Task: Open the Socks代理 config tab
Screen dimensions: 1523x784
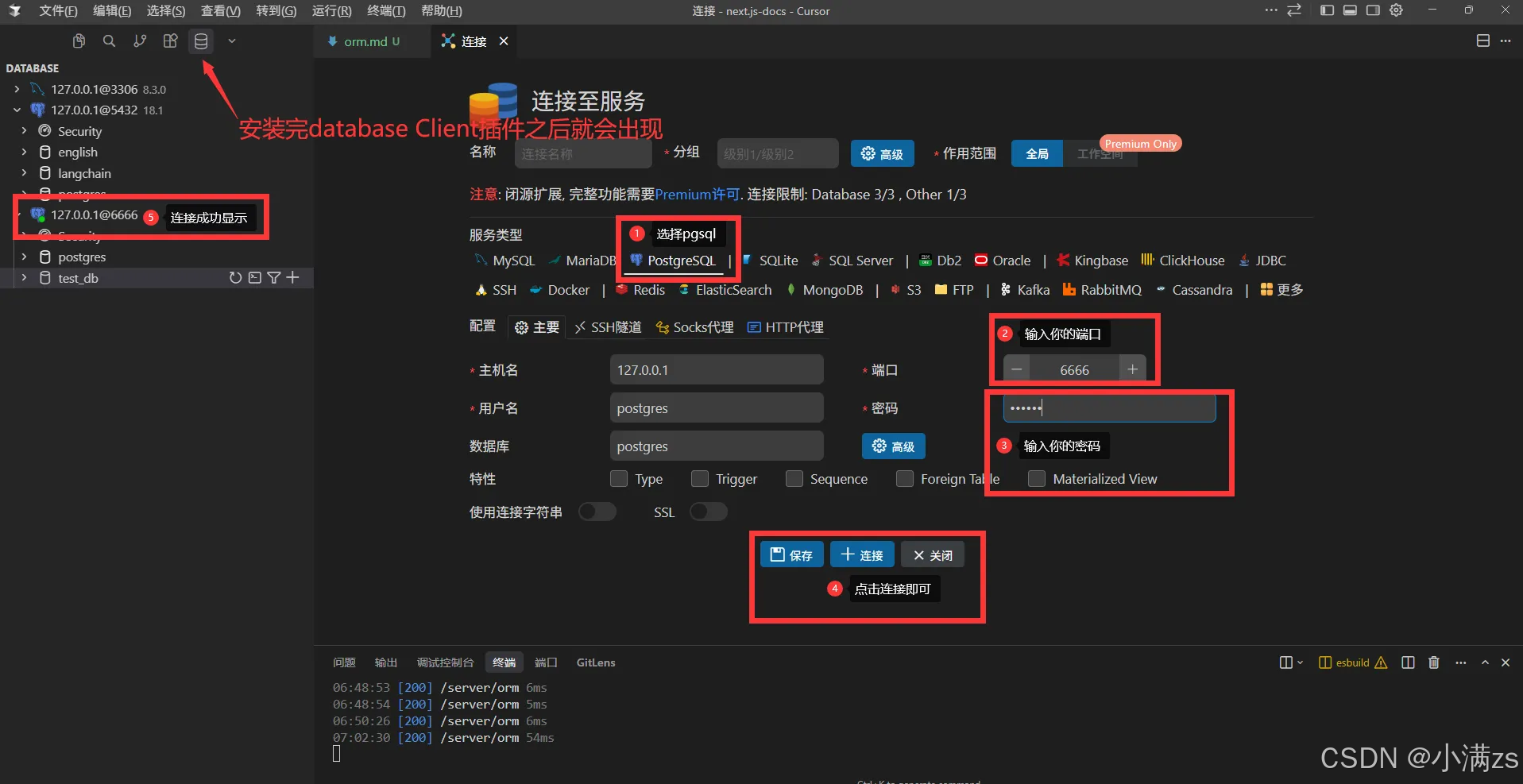Action: (x=694, y=327)
